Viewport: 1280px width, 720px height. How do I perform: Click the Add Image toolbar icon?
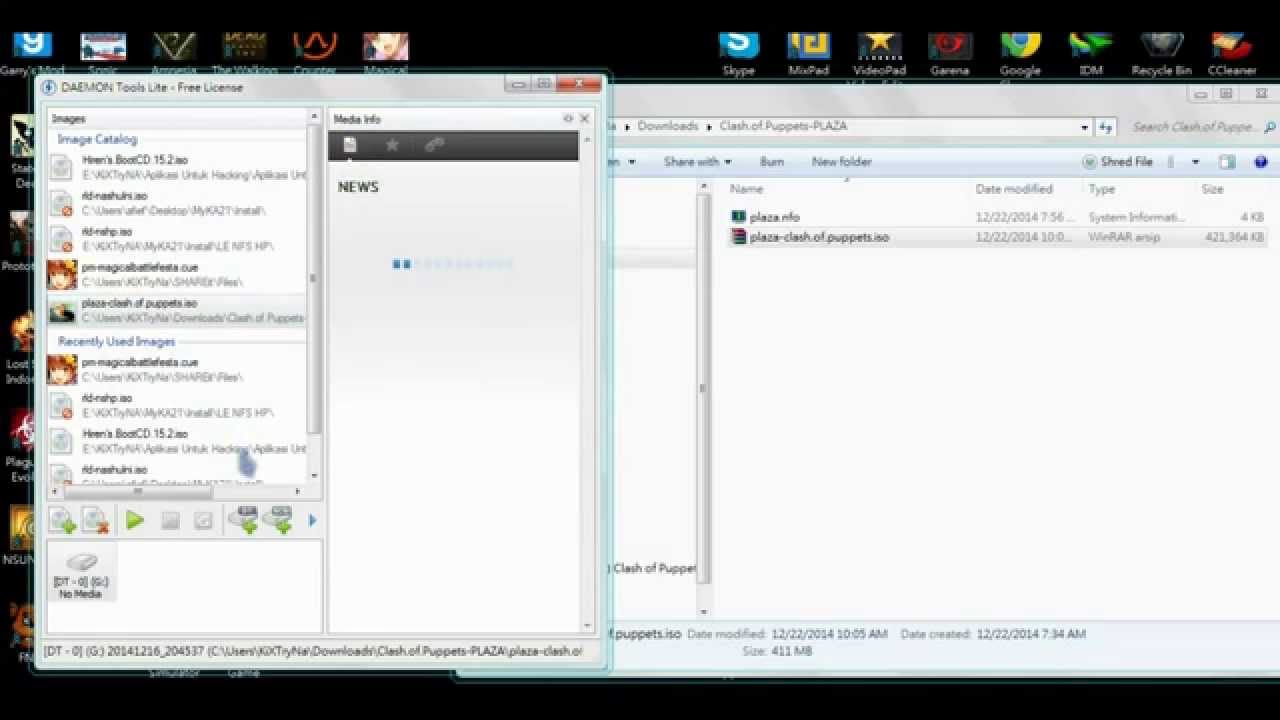pyautogui.click(x=62, y=520)
